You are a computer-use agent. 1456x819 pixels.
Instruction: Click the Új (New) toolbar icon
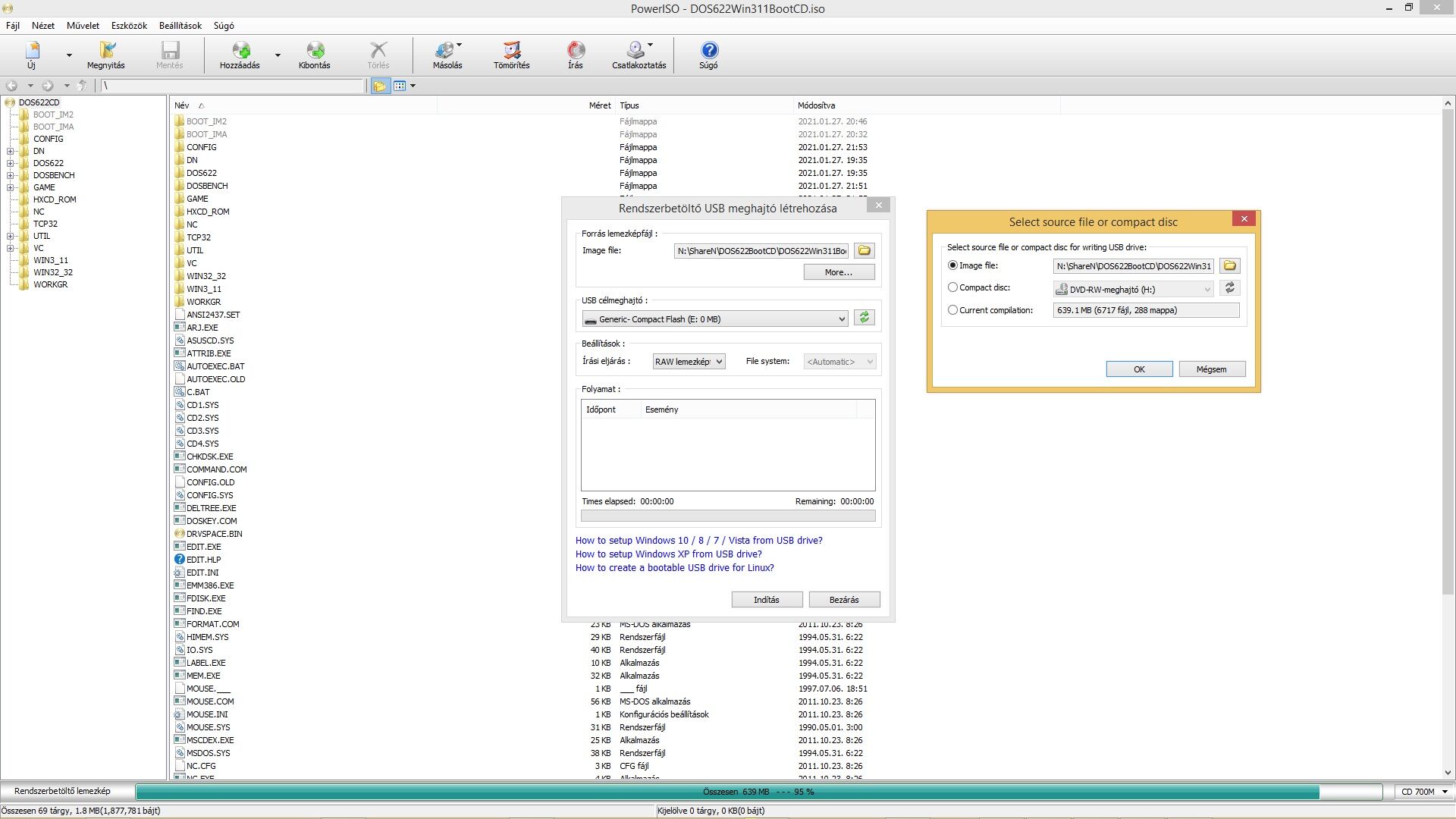click(32, 51)
